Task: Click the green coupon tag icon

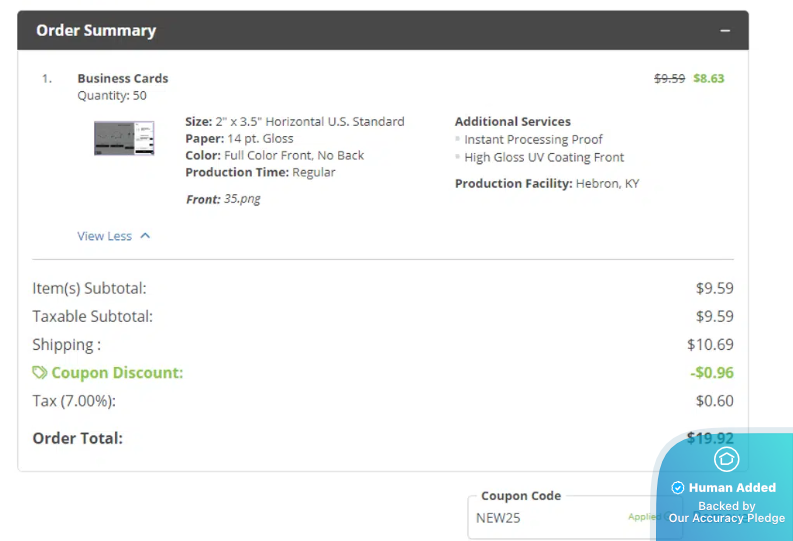Action: pos(40,373)
